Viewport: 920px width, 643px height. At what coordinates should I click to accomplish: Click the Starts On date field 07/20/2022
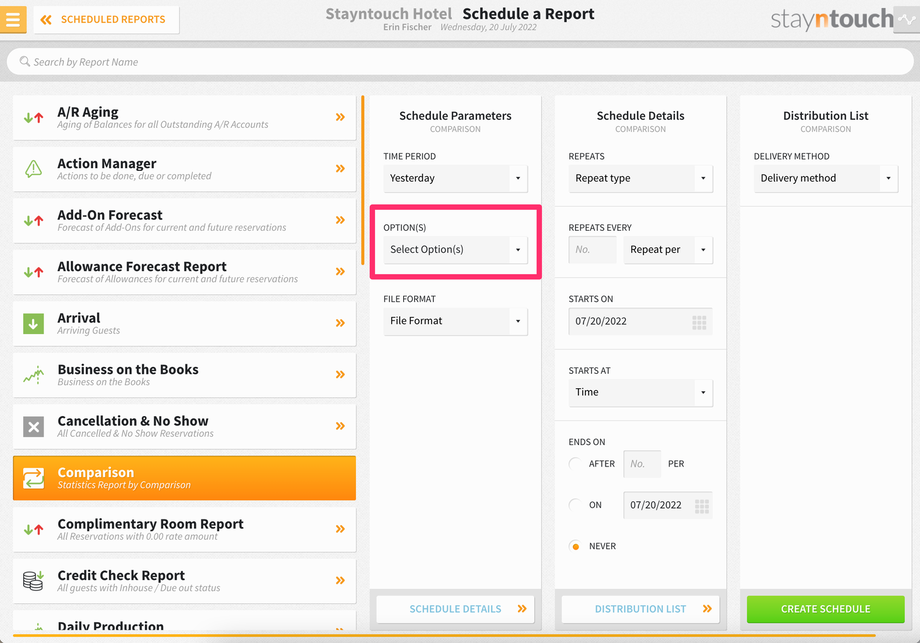pos(640,322)
